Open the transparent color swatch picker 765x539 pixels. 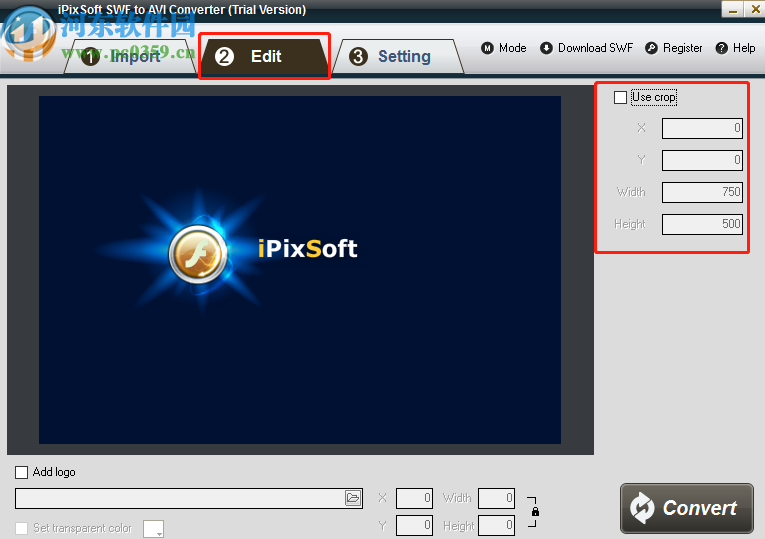(153, 529)
